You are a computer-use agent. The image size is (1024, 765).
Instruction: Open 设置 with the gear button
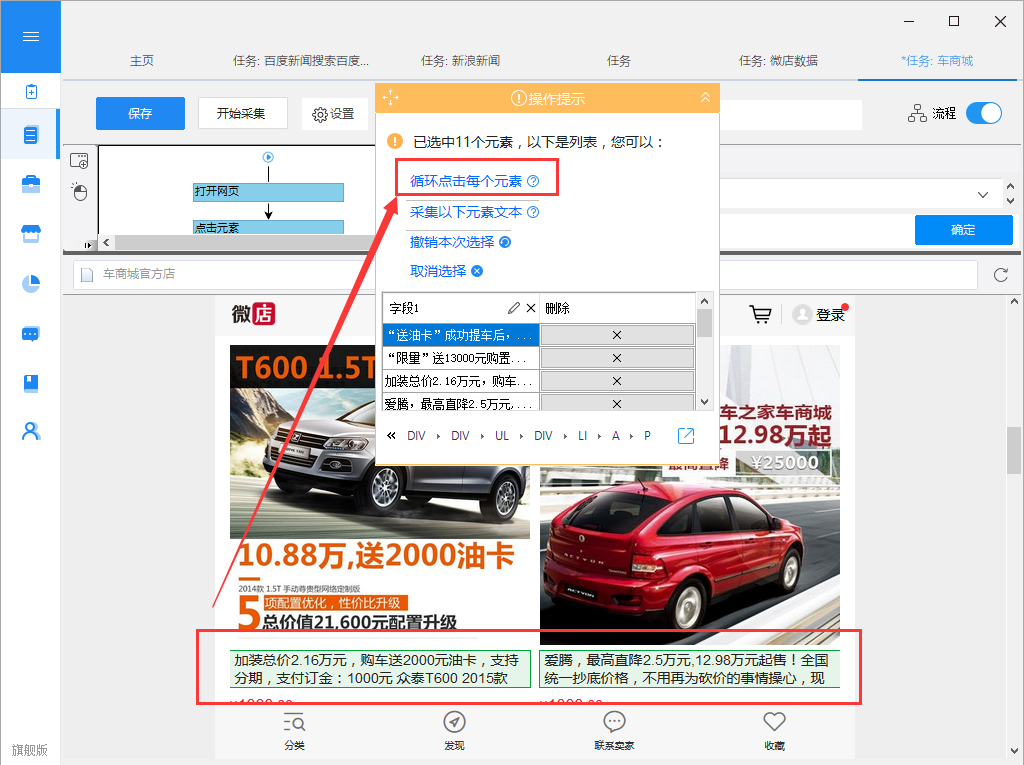click(x=333, y=114)
